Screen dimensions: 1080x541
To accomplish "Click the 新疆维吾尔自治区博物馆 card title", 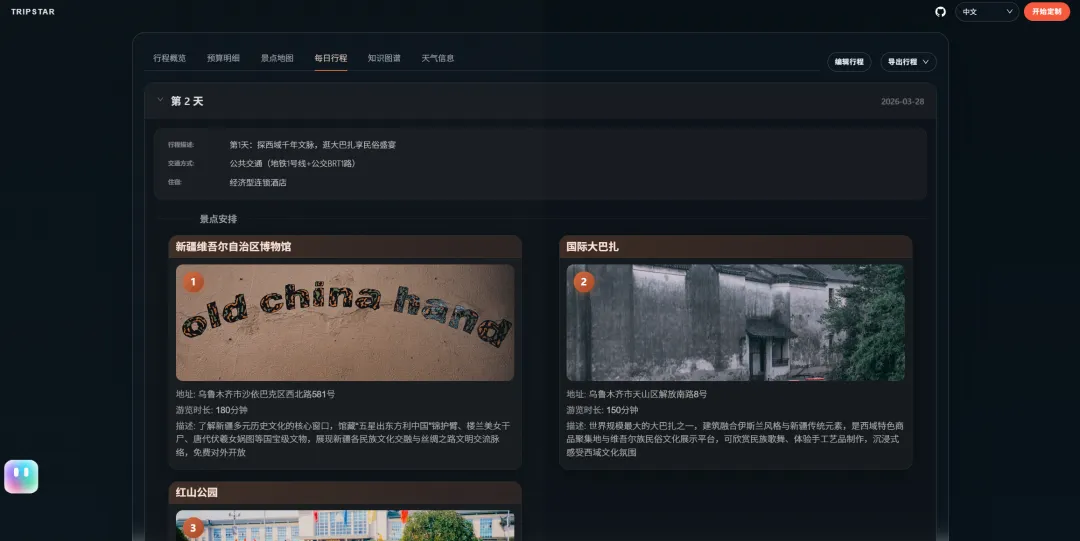I will click(233, 247).
